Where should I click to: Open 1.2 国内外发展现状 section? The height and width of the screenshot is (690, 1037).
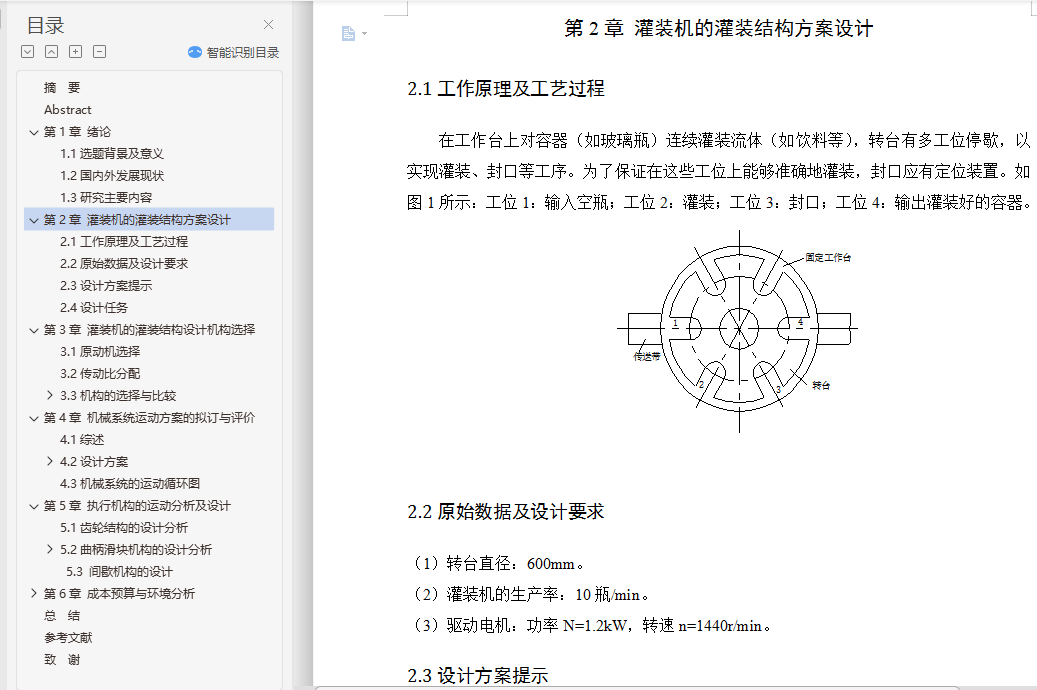[112, 175]
